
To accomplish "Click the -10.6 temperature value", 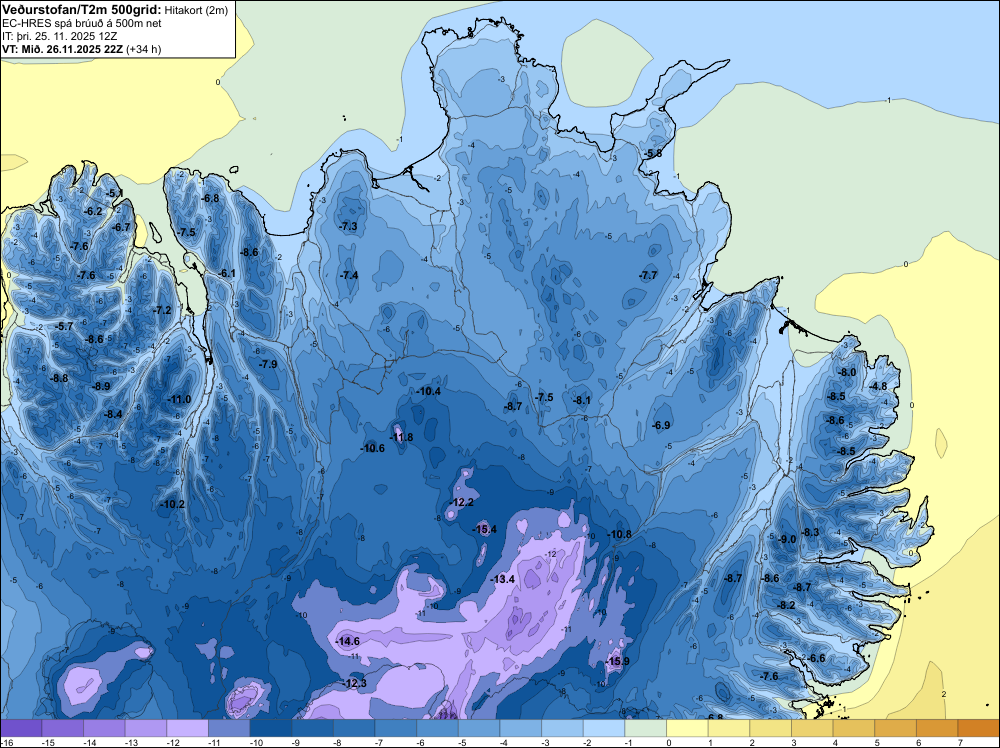I will click(x=372, y=448).
